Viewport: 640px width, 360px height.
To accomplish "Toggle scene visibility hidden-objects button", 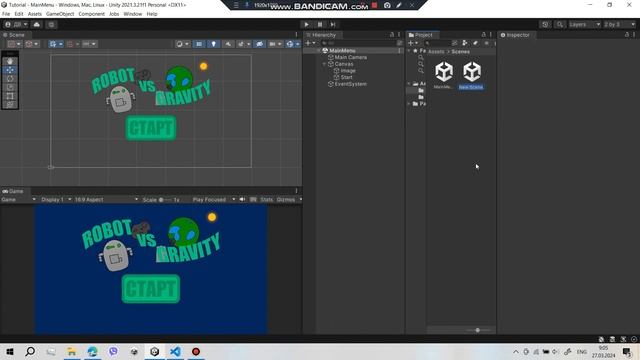I will (x=259, y=44).
